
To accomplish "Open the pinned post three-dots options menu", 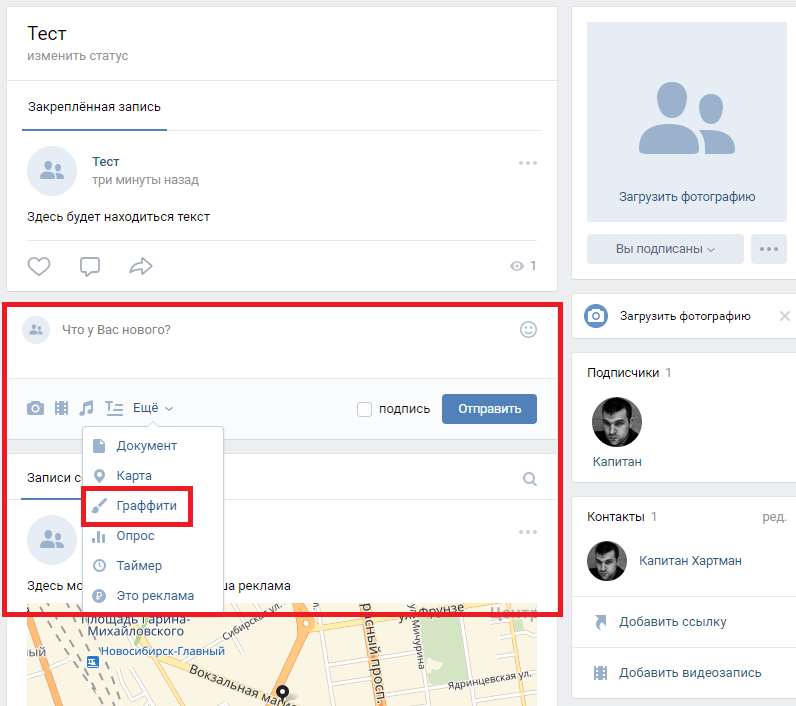I will 528,163.
